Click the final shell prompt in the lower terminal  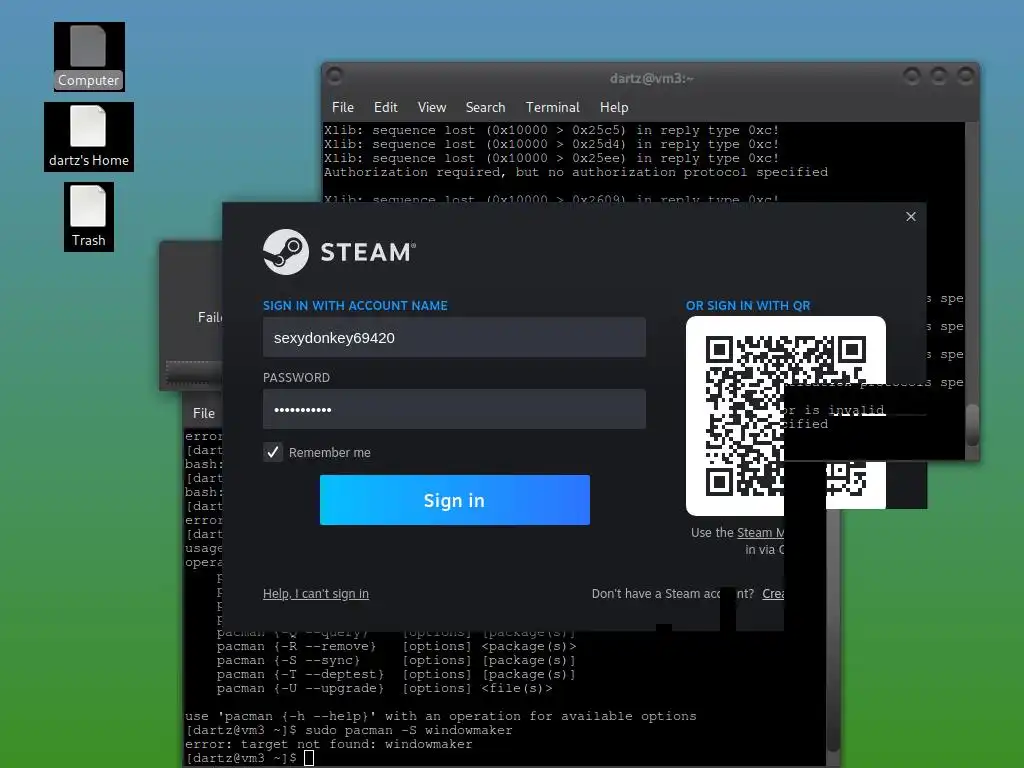coord(241,758)
